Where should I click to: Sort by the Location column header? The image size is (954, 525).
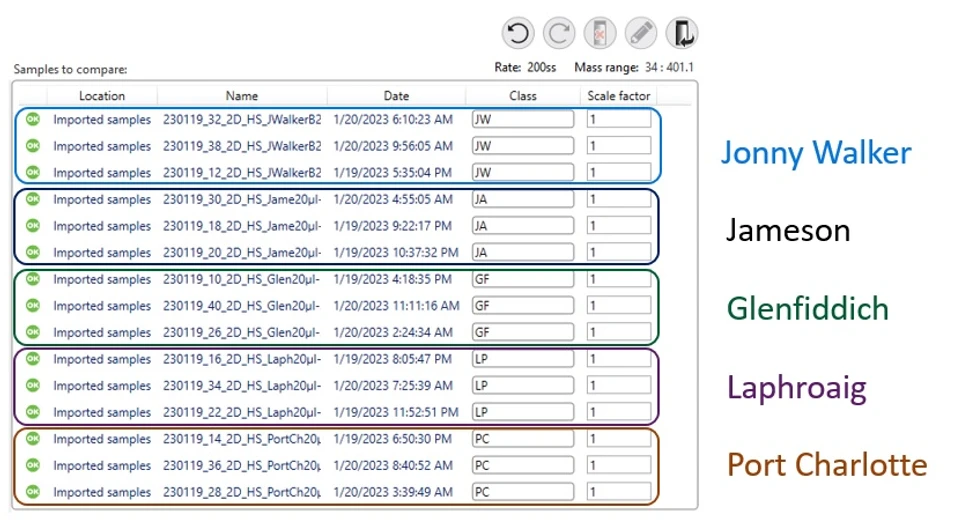click(102, 96)
